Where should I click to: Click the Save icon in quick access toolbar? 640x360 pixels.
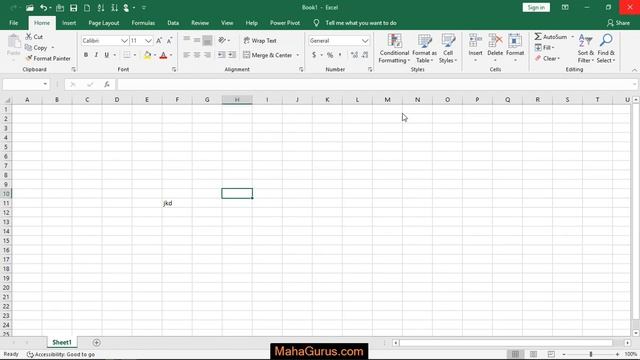(x=73, y=8)
